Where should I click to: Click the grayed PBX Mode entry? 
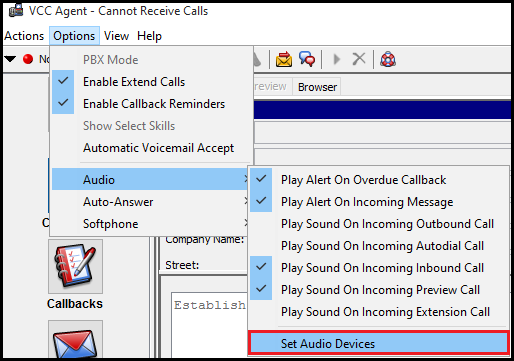(x=151, y=60)
